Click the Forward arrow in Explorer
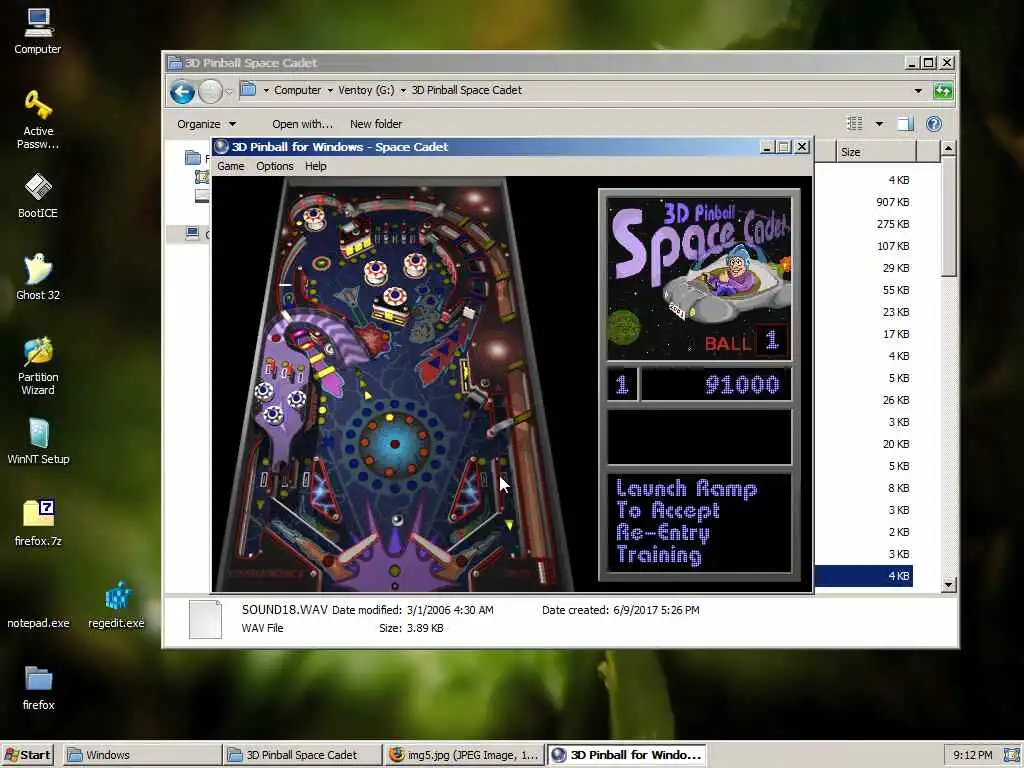Viewport: 1024px width, 768px height. click(x=210, y=91)
